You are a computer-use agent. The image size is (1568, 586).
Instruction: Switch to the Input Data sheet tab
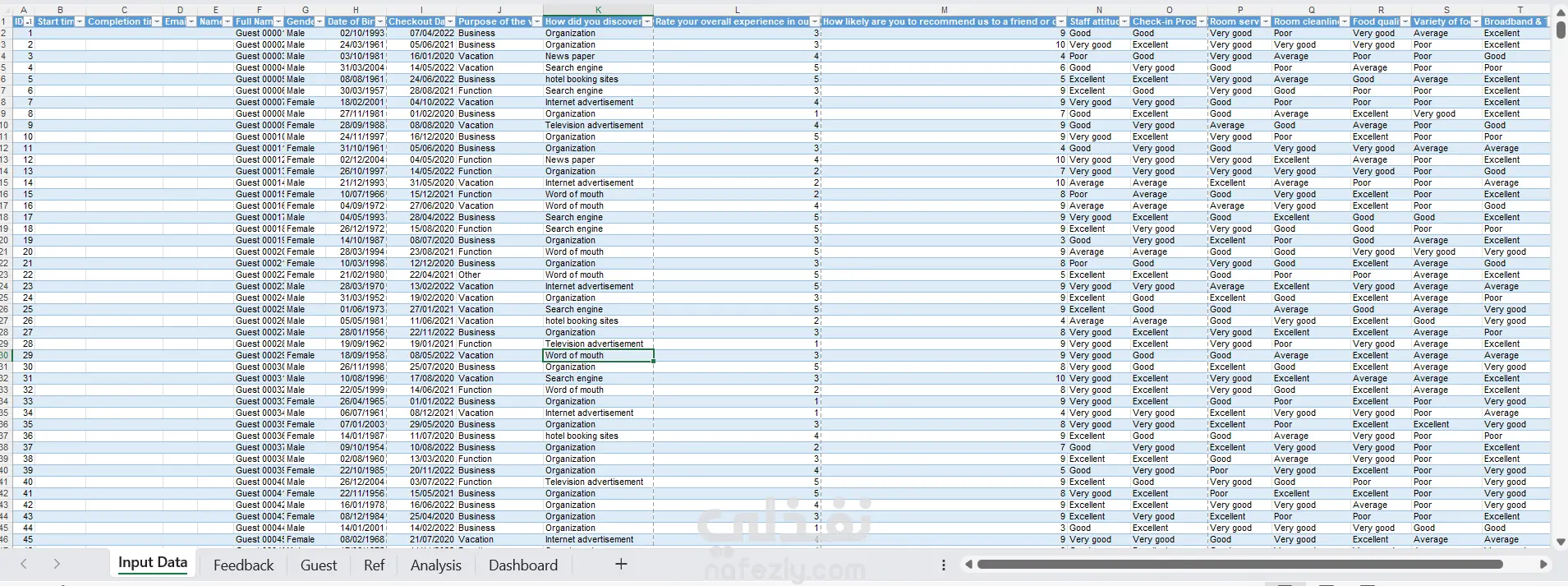(x=153, y=563)
